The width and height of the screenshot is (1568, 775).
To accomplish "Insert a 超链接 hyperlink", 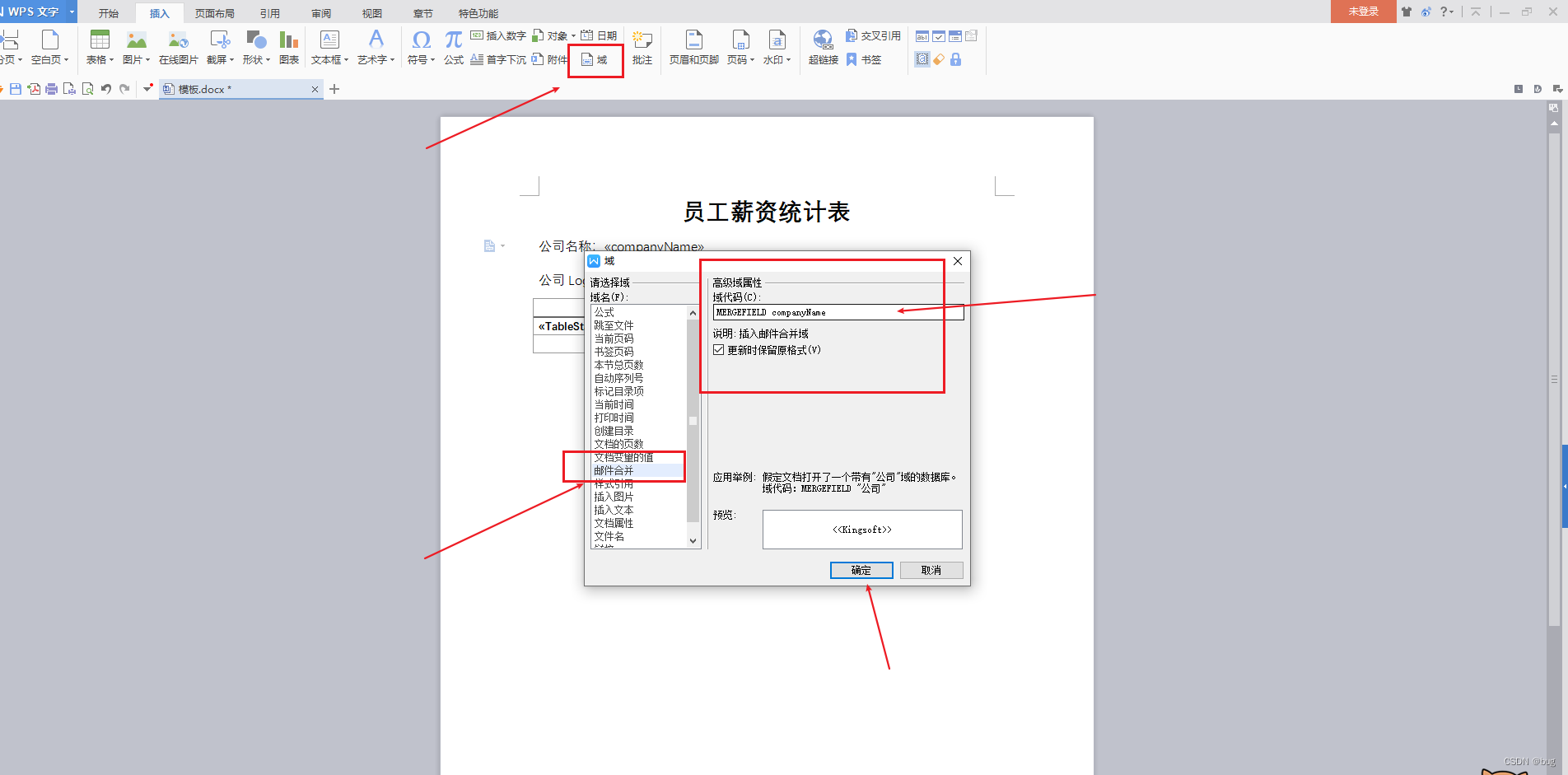I will [x=823, y=47].
